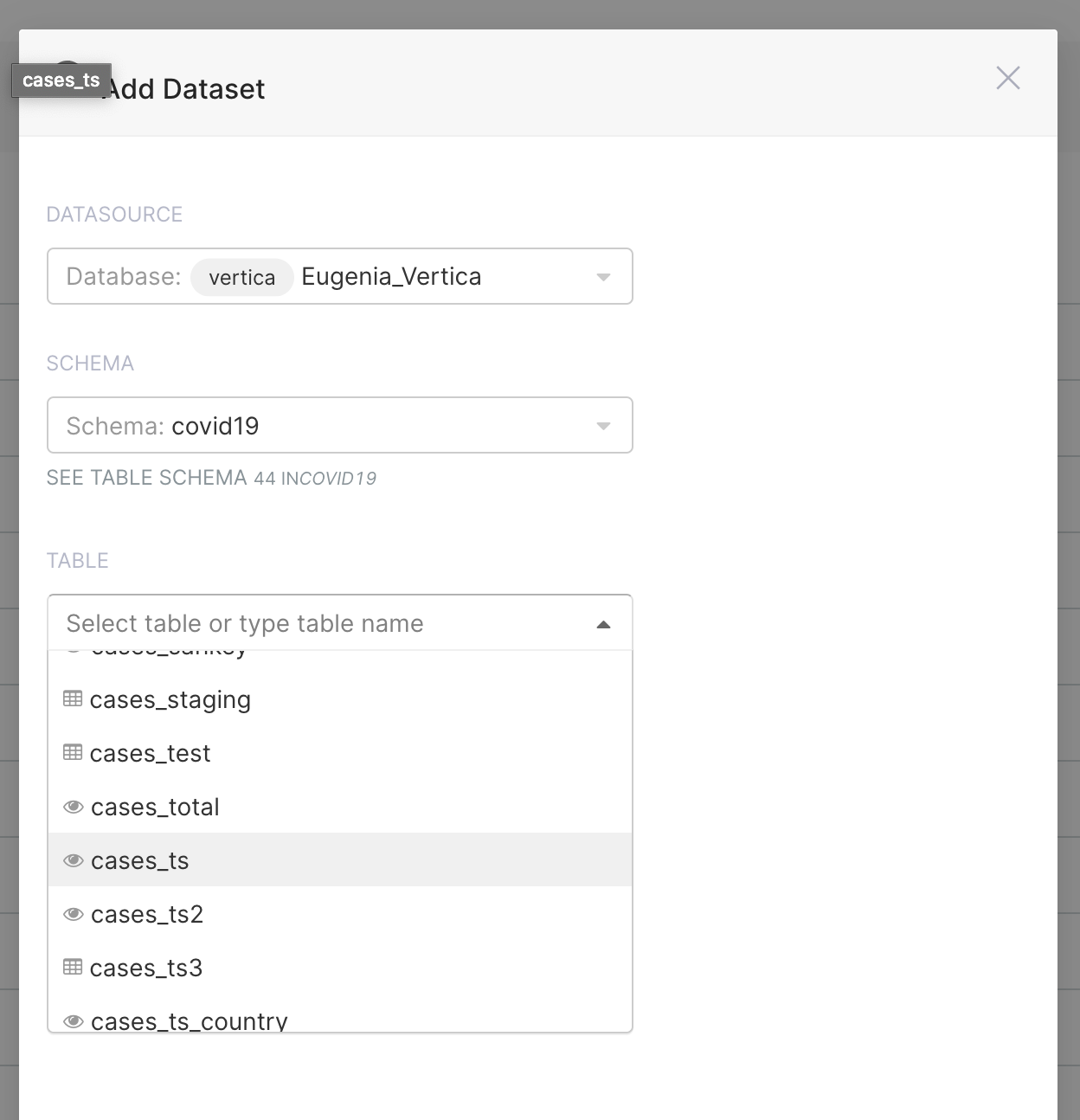Image resolution: width=1080 pixels, height=1120 pixels.
Task: Click the table grid icon beside cases_test
Action: point(74,753)
